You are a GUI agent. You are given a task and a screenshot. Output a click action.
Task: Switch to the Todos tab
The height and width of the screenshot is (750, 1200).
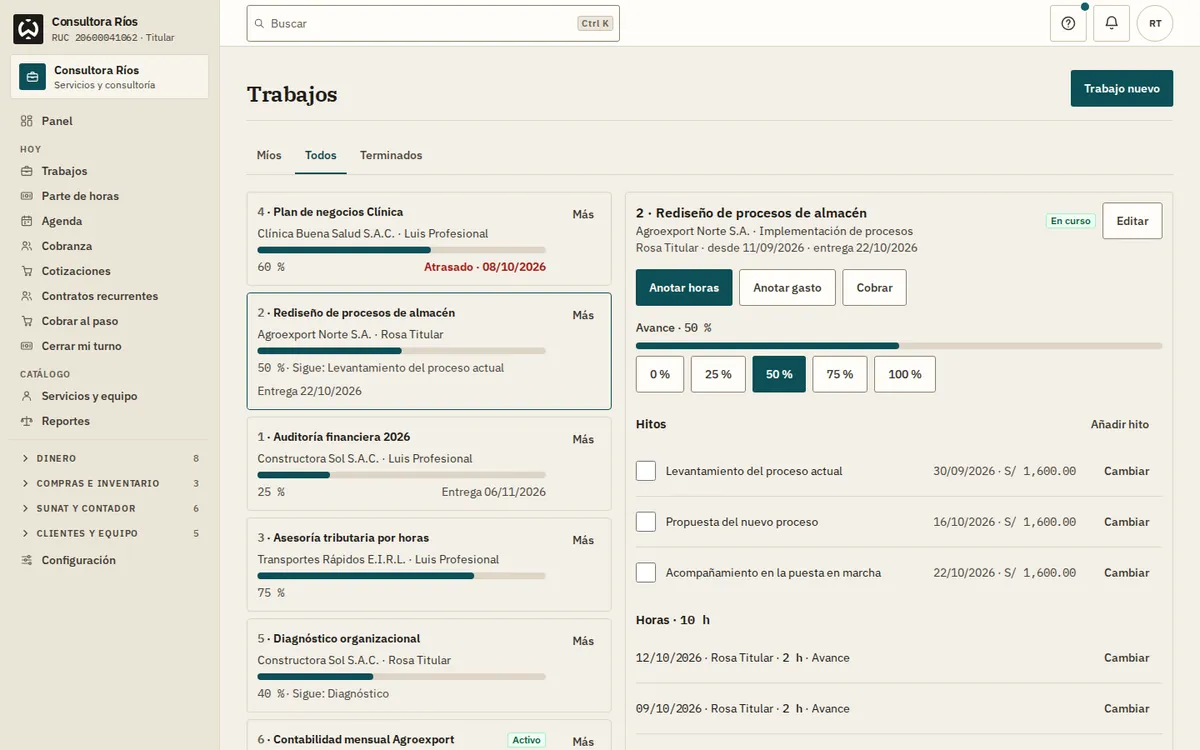(321, 155)
